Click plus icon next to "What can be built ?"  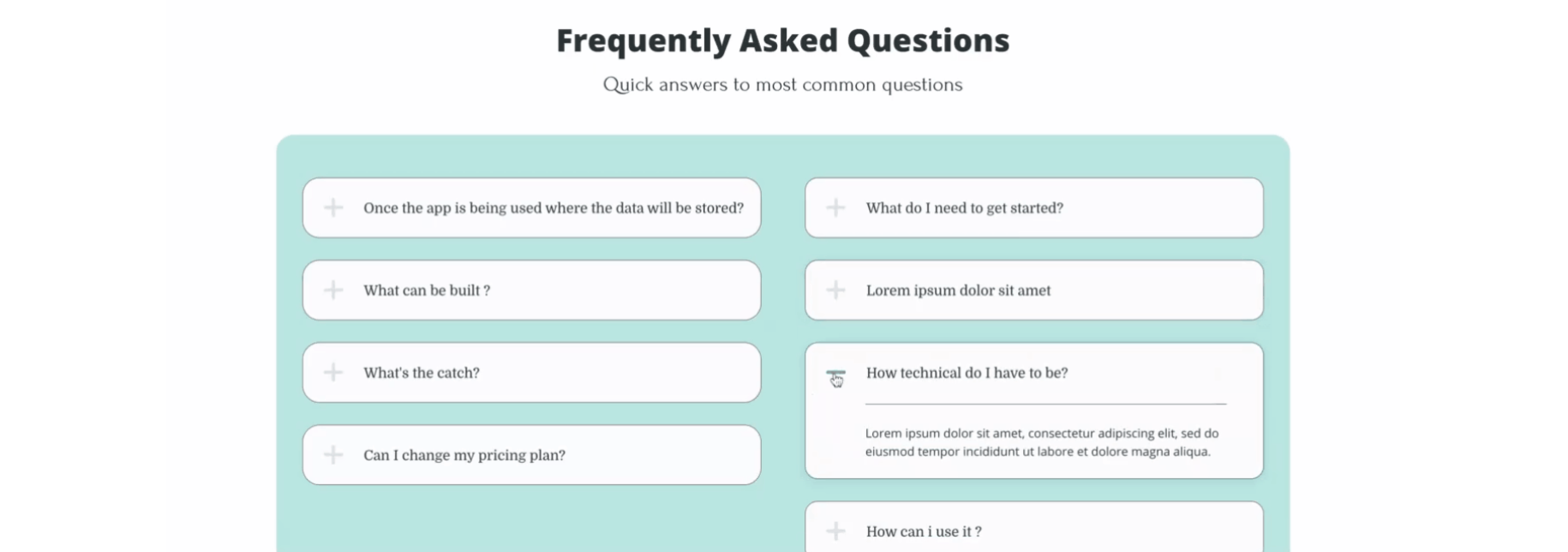click(x=333, y=291)
